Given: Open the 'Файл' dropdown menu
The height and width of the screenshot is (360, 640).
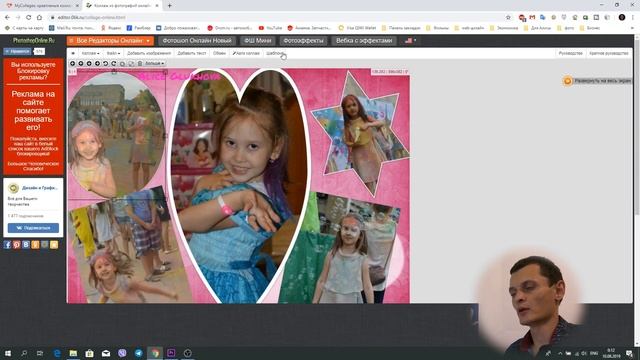Looking at the screenshot, I should click(113, 53).
